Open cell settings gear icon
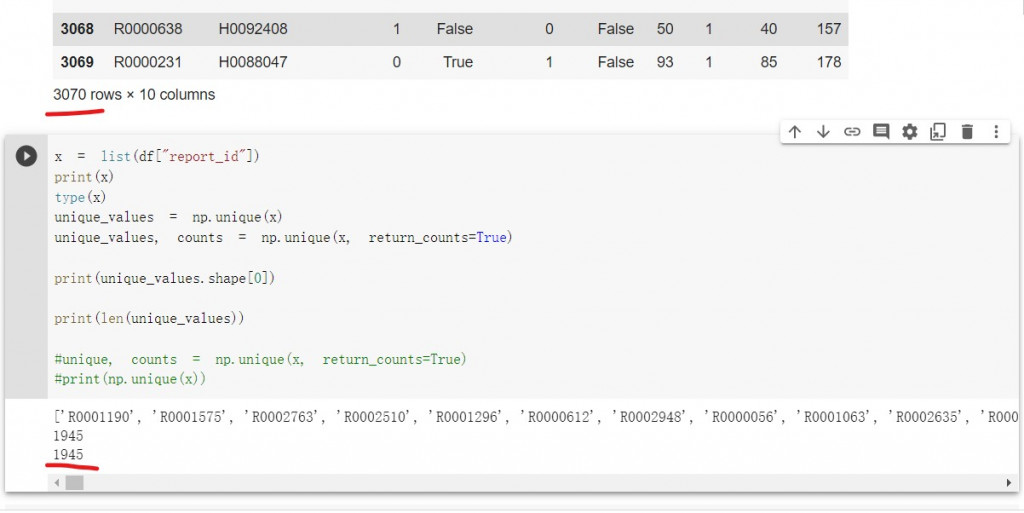1024x513 pixels. pyautogui.click(x=909, y=132)
